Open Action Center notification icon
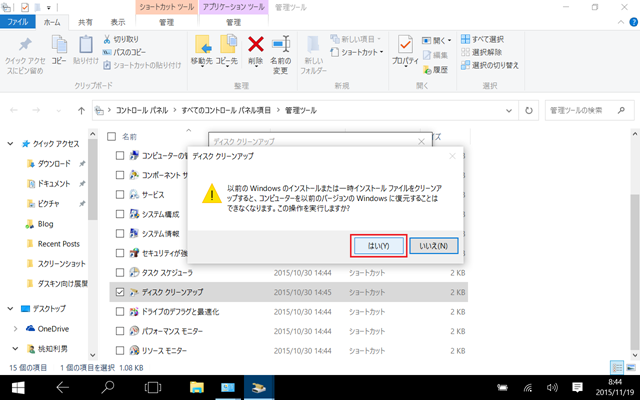The height and width of the screenshot is (400, 640). (x=577, y=387)
